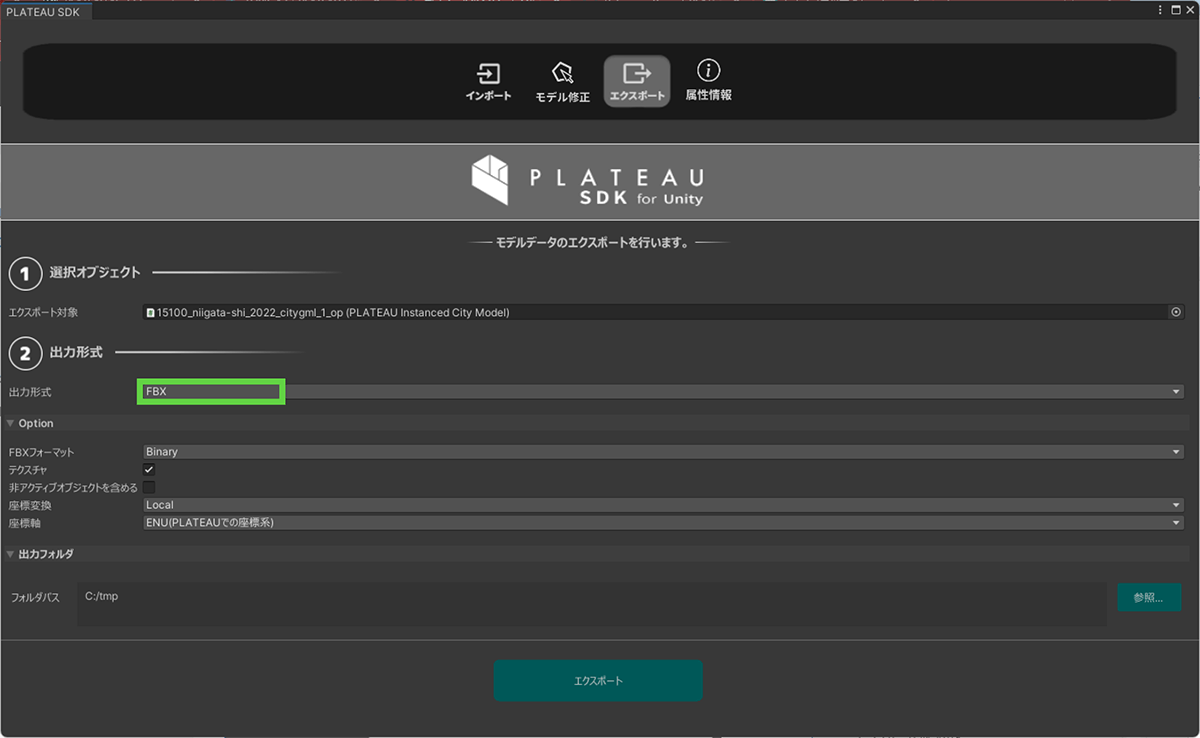Screen dimensions: 1200x738
Task: Click the 選択オブジェクト heading text
Action: pyautogui.click(x=95, y=272)
